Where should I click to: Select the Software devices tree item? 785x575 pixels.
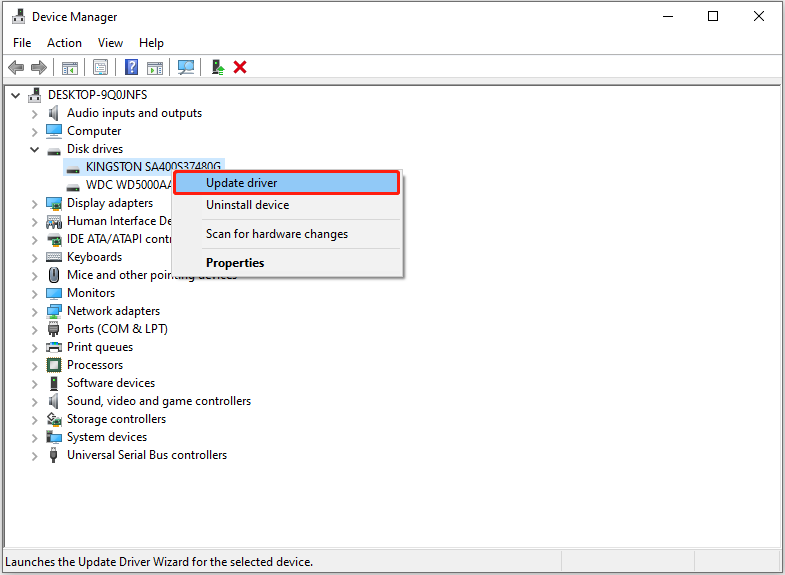coord(111,383)
